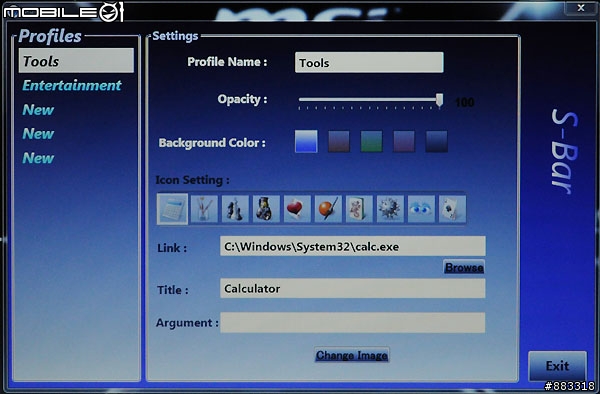Image resolution: width=600 pixels, height=394 pixels.
Task: Click the opacity value 100
Action: [465, 102]
